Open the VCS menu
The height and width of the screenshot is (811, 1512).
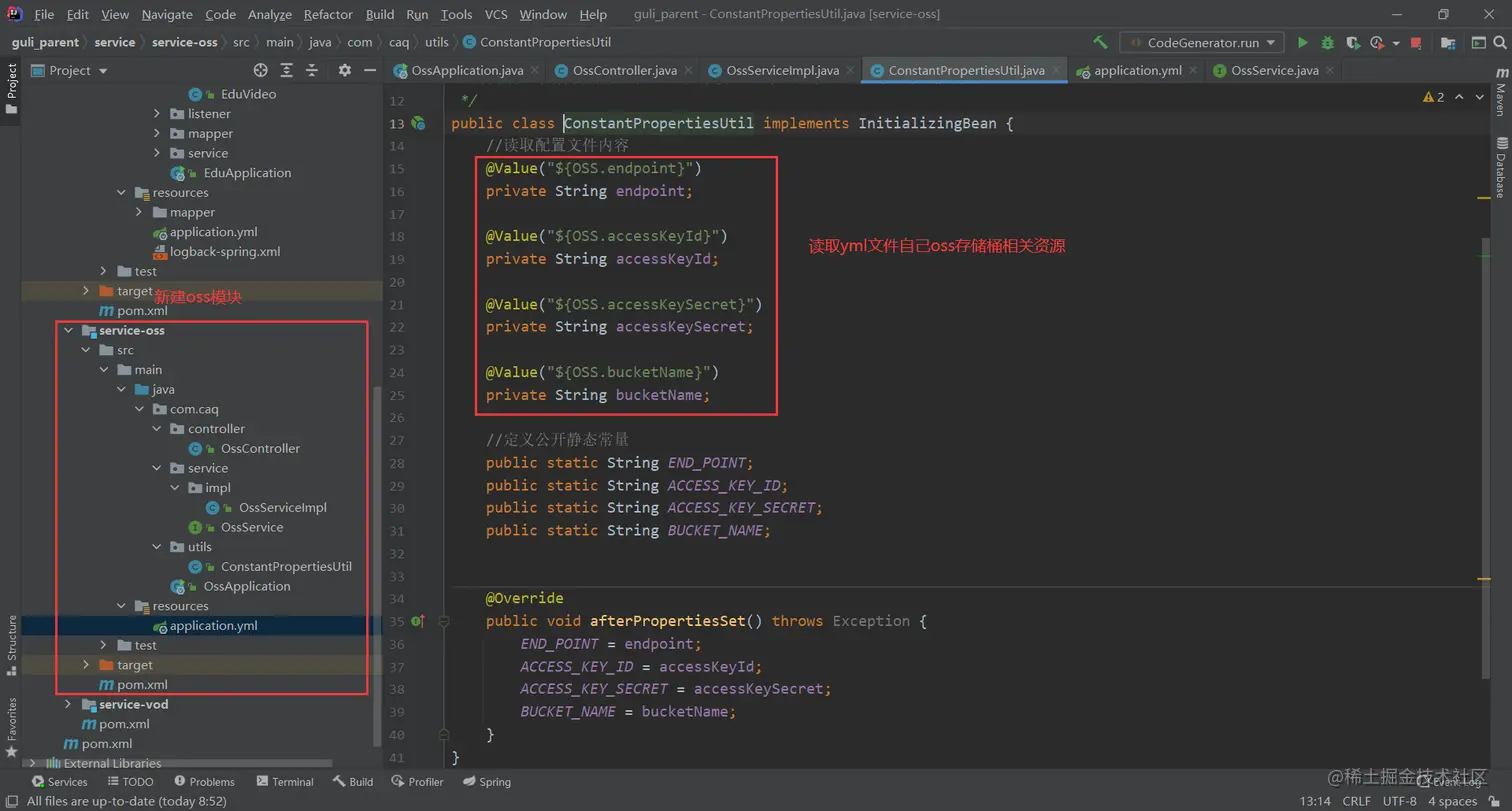pyautogui.click(x=496, y=14)
